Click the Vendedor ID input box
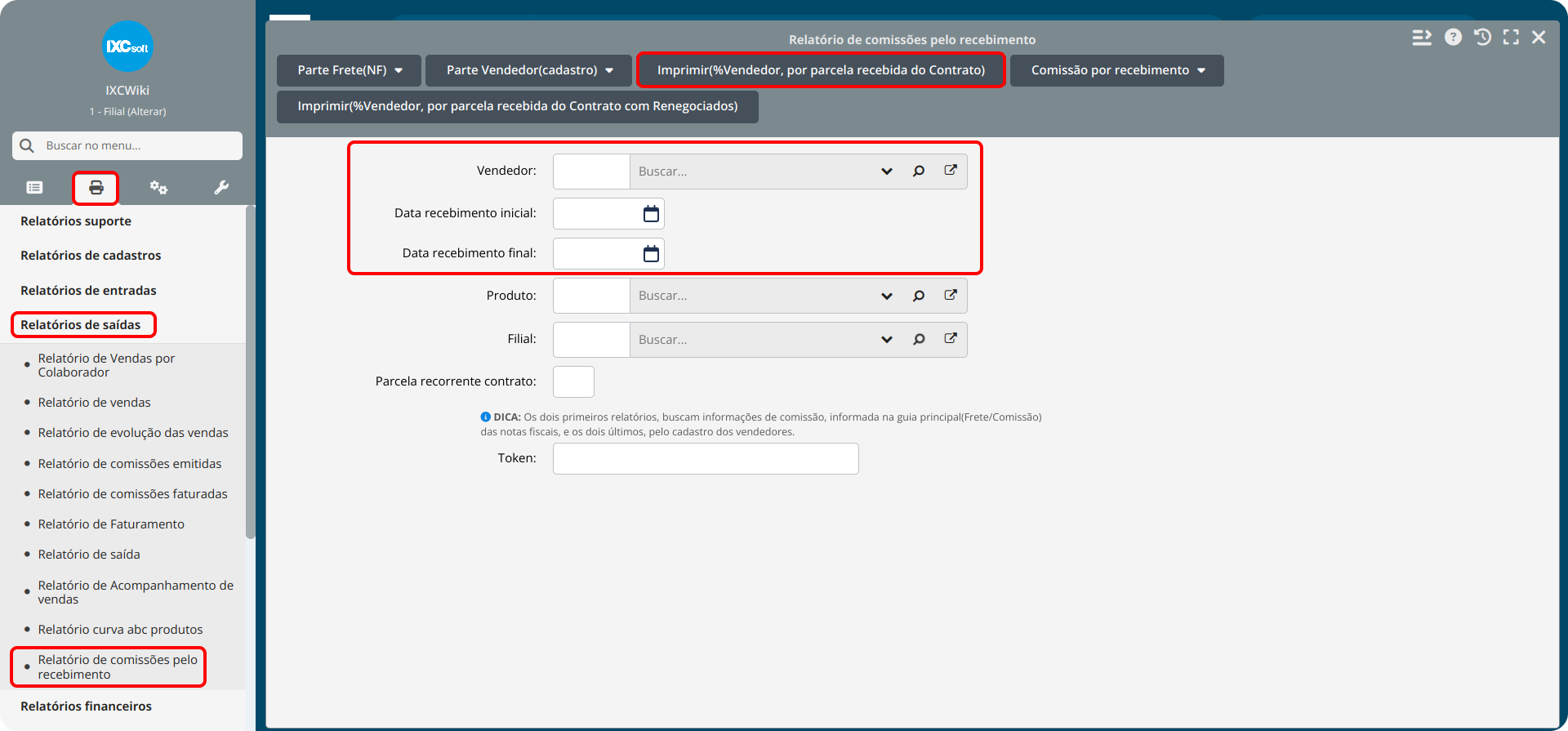 tap(591, 172)
